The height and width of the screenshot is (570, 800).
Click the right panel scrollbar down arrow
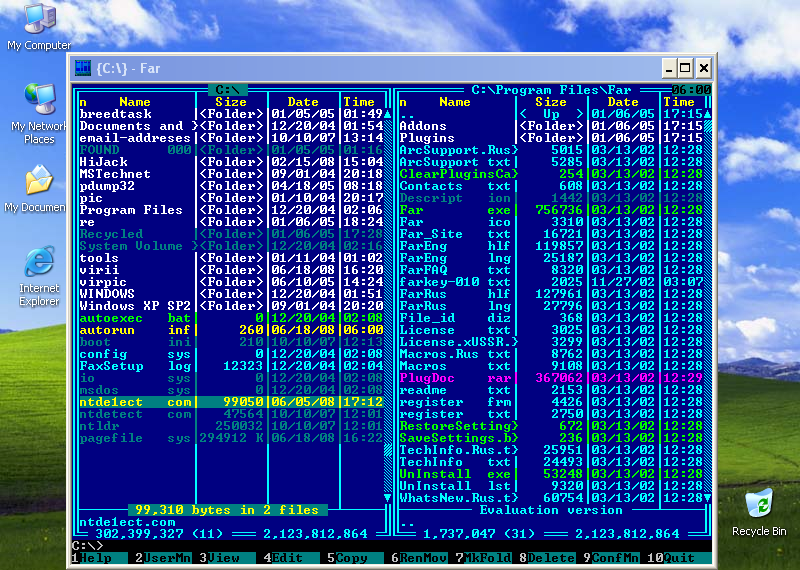[x=707, y=498]
